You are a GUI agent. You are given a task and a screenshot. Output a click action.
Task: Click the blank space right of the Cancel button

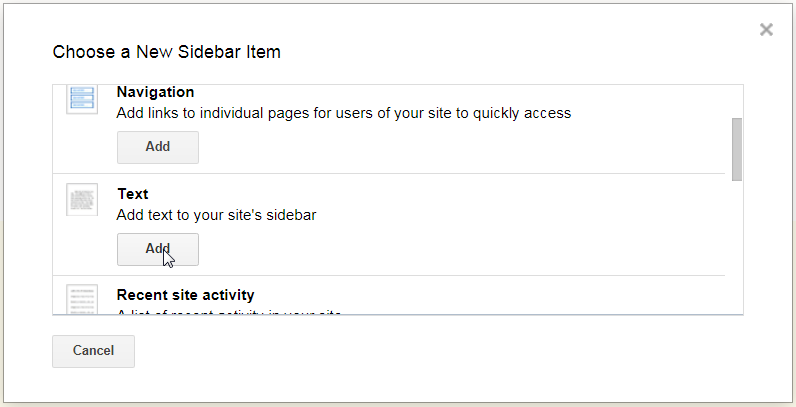[x=437, y=351]
